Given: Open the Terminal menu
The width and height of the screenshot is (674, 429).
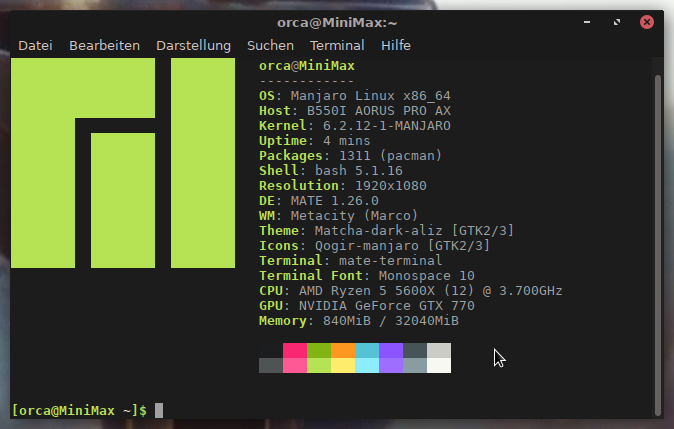Looking at the screenshot, I should click(x=337, y=46).
